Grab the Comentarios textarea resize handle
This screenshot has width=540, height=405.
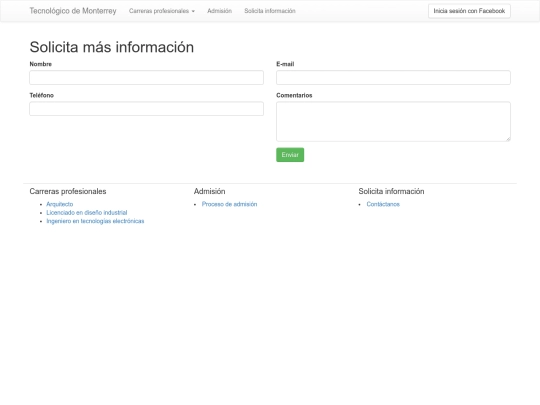[508, 139]
